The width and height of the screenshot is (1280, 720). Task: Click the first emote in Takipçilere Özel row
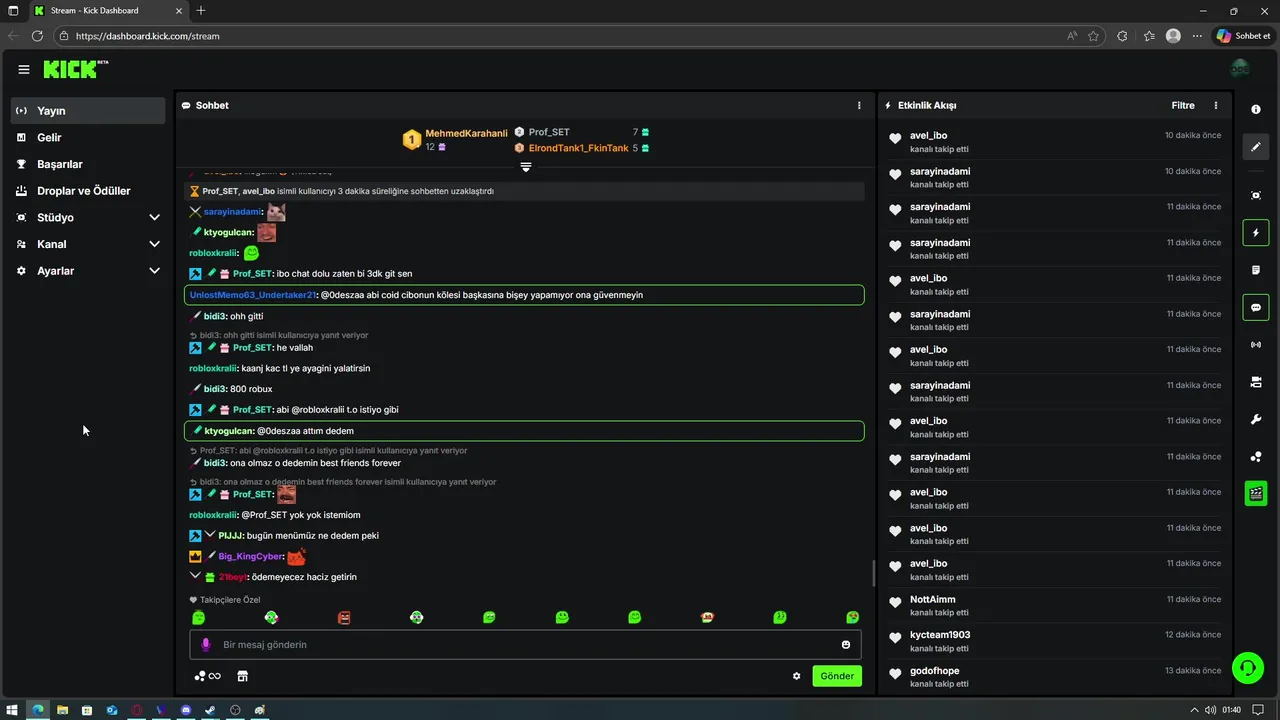point(198,618)
